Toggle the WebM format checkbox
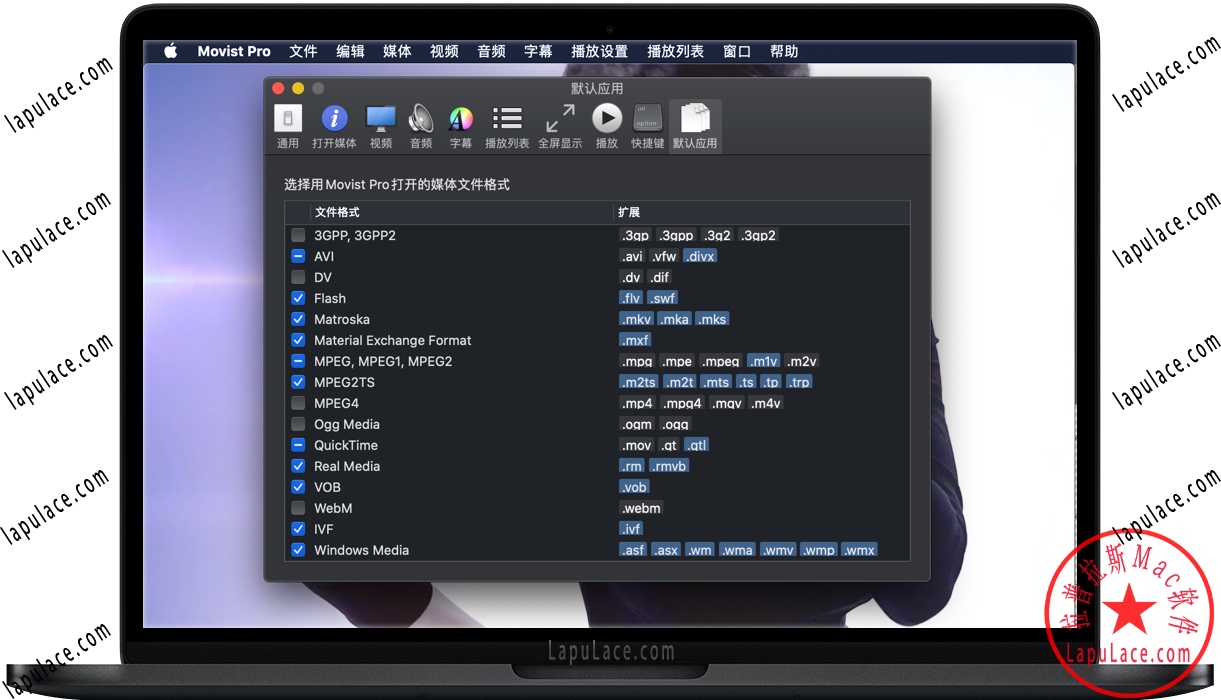The image size is (1221, 700). (298, 509)
